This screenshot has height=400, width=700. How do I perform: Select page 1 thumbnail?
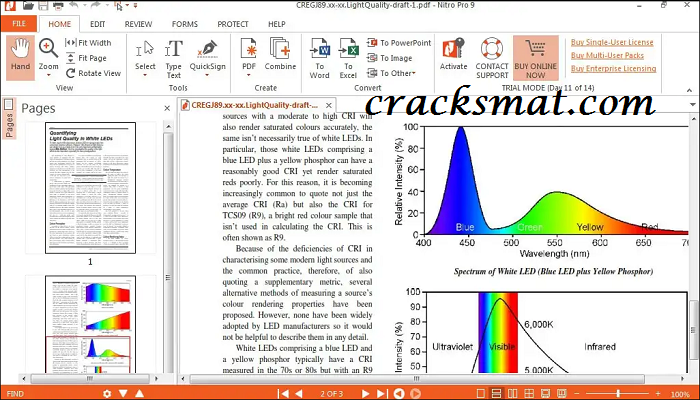point(90,188)
